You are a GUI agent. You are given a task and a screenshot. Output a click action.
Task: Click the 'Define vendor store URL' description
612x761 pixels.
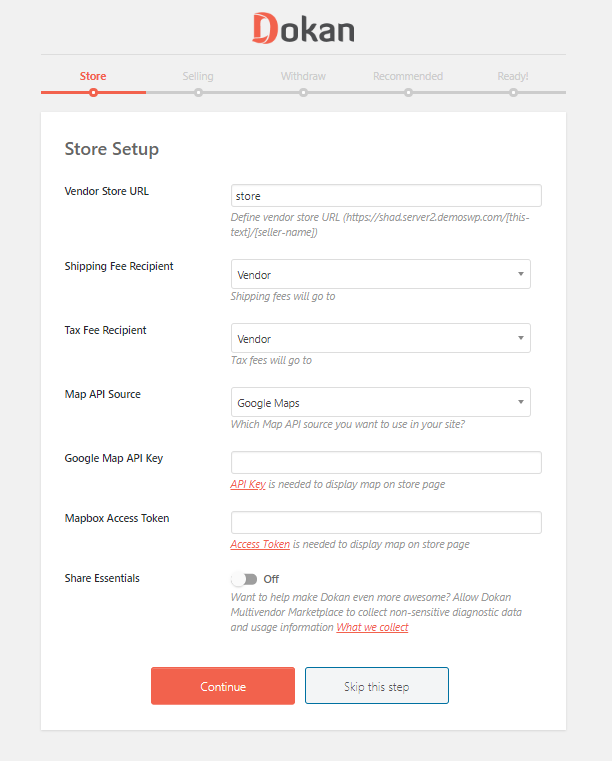tap(380, 225)
